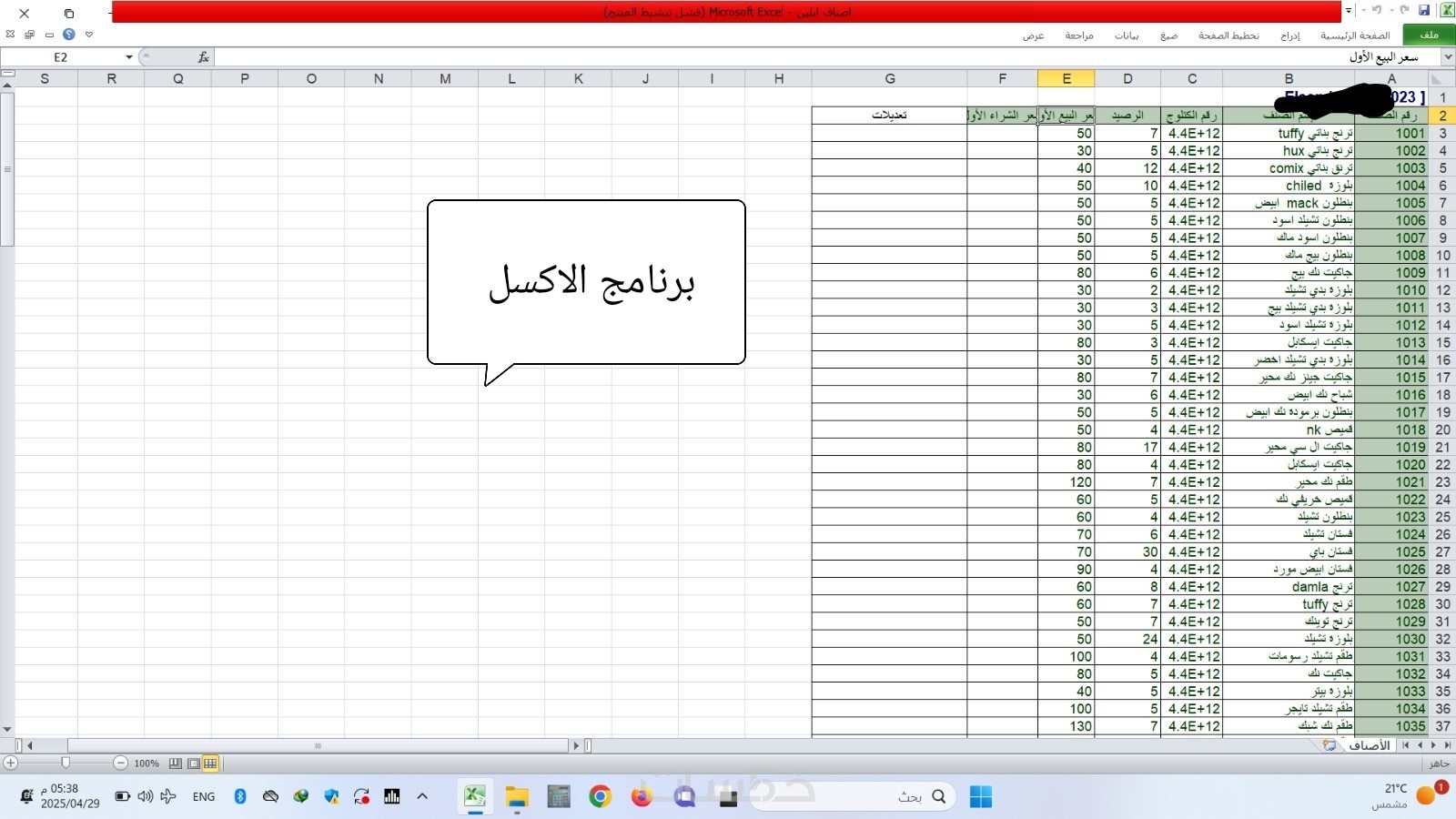Open تخطيط الصفحة (Page Layout) tab
This screenshot has height=819, width=1456.
pyautogui.click(x=1228, y=35)
